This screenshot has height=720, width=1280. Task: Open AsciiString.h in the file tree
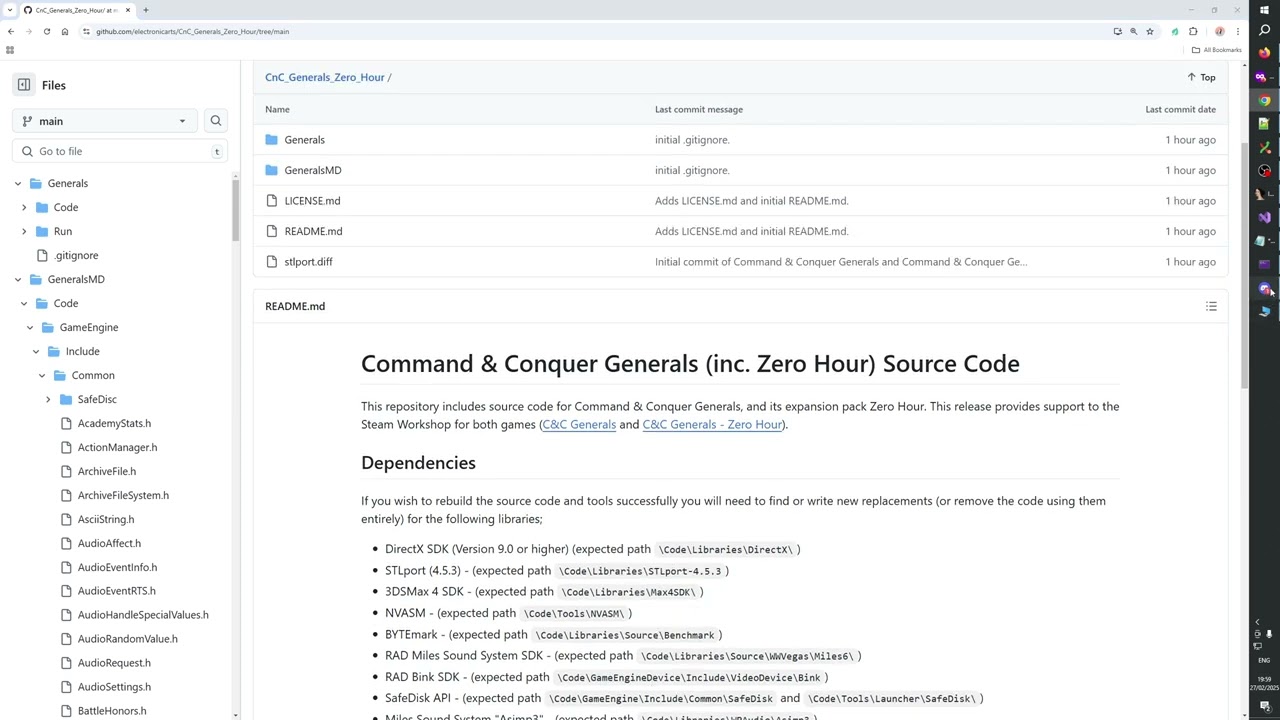pos(106,519)
